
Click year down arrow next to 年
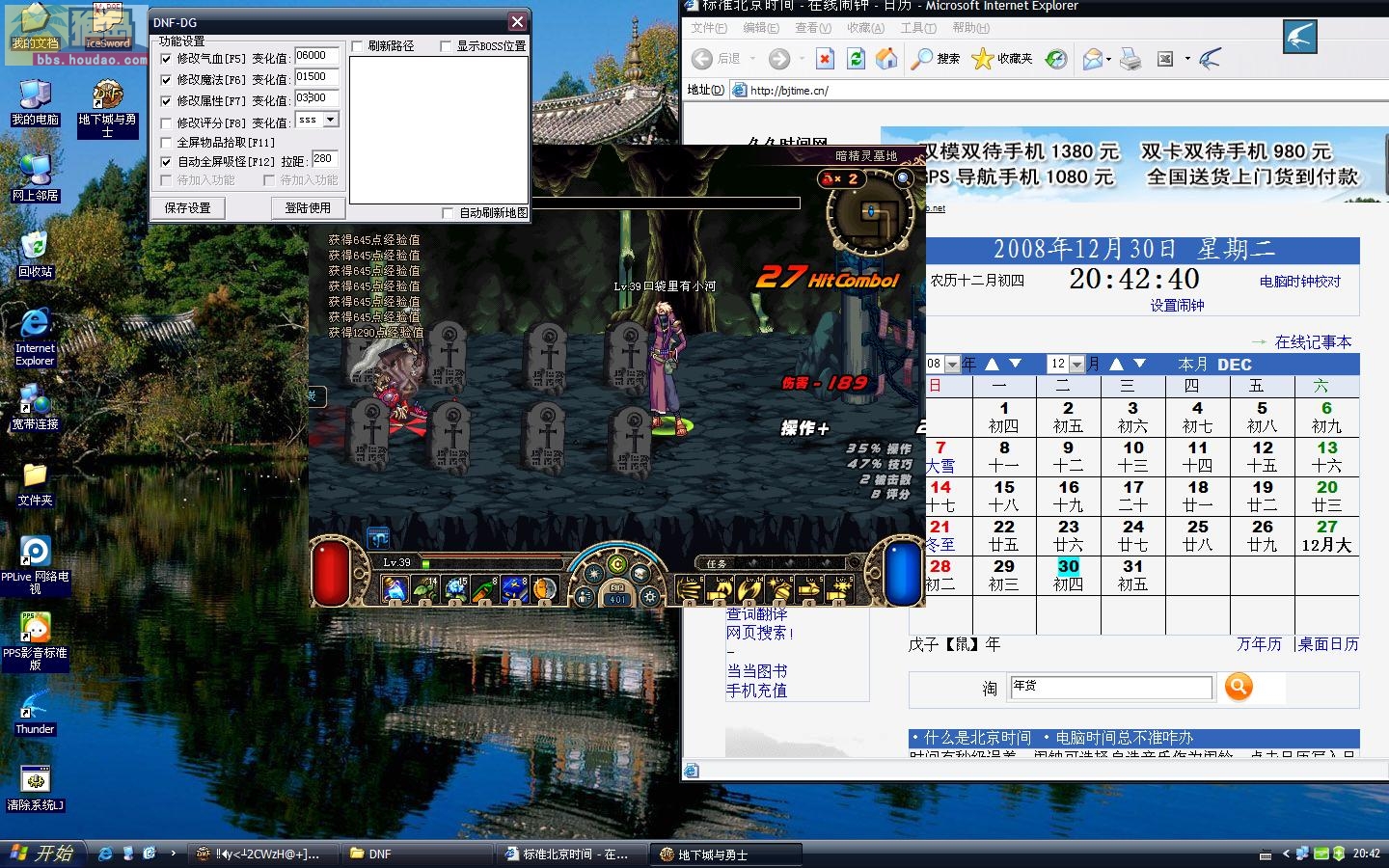(x=1015, y=365)
